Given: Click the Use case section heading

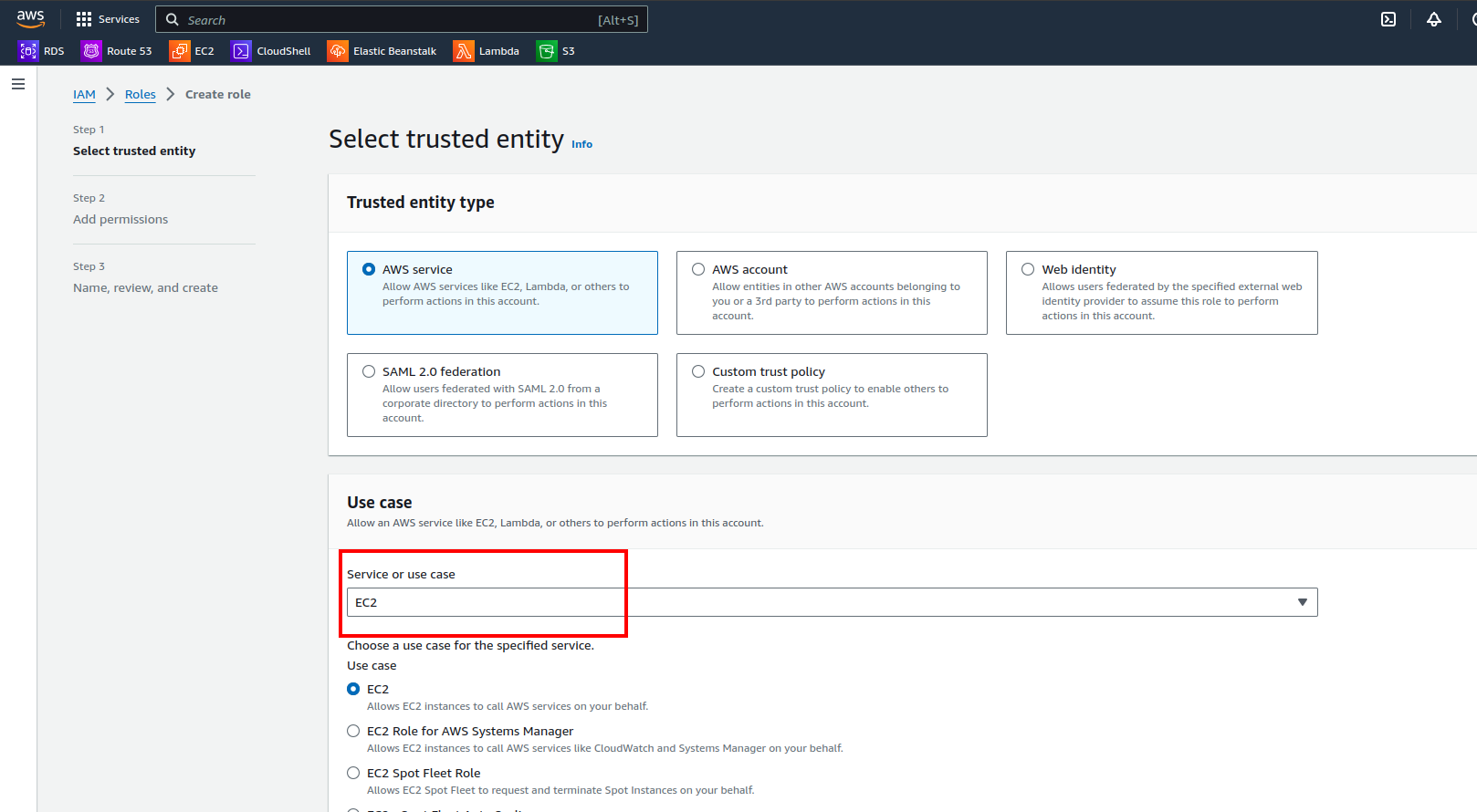Looking at the screenshot, I should pos(380,503).
